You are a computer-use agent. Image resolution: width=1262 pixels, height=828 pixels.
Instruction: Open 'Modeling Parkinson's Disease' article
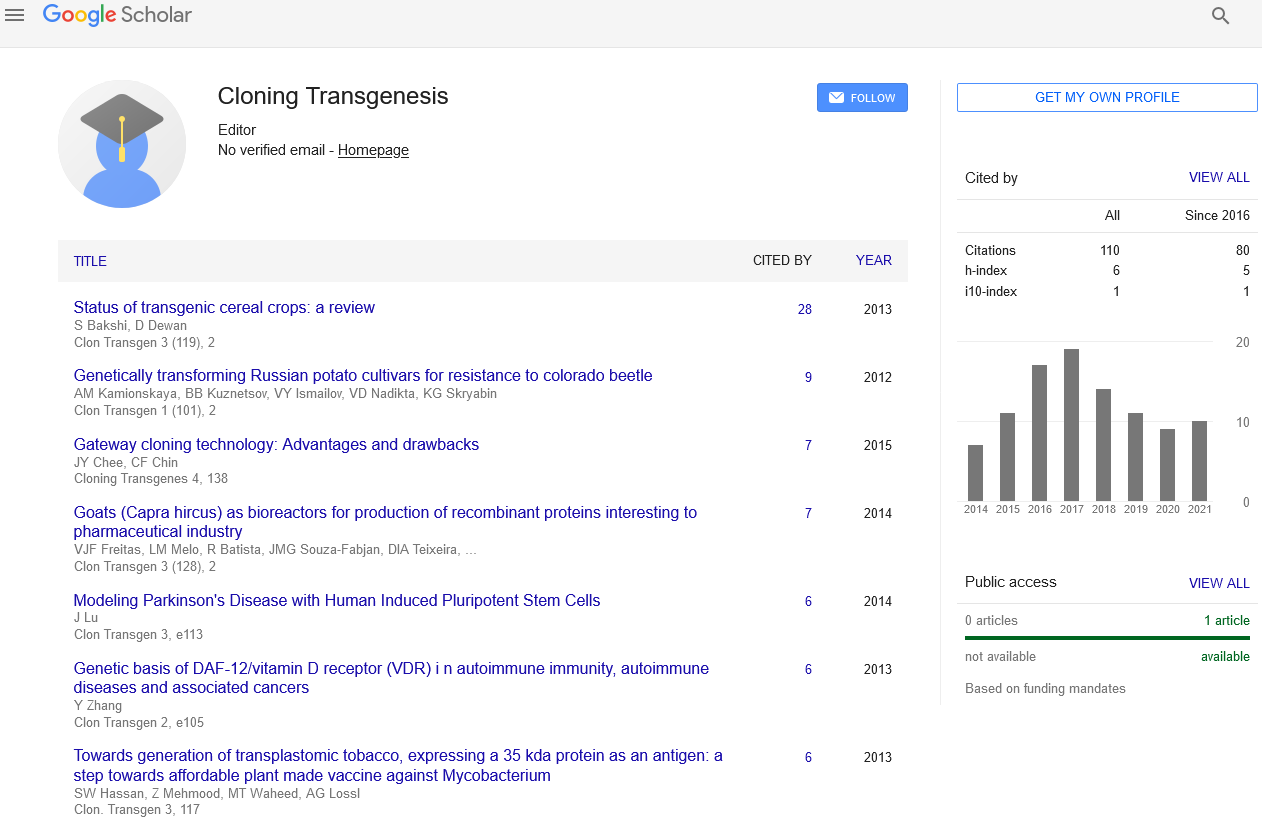pyautogui.click(x=337, y=600)
